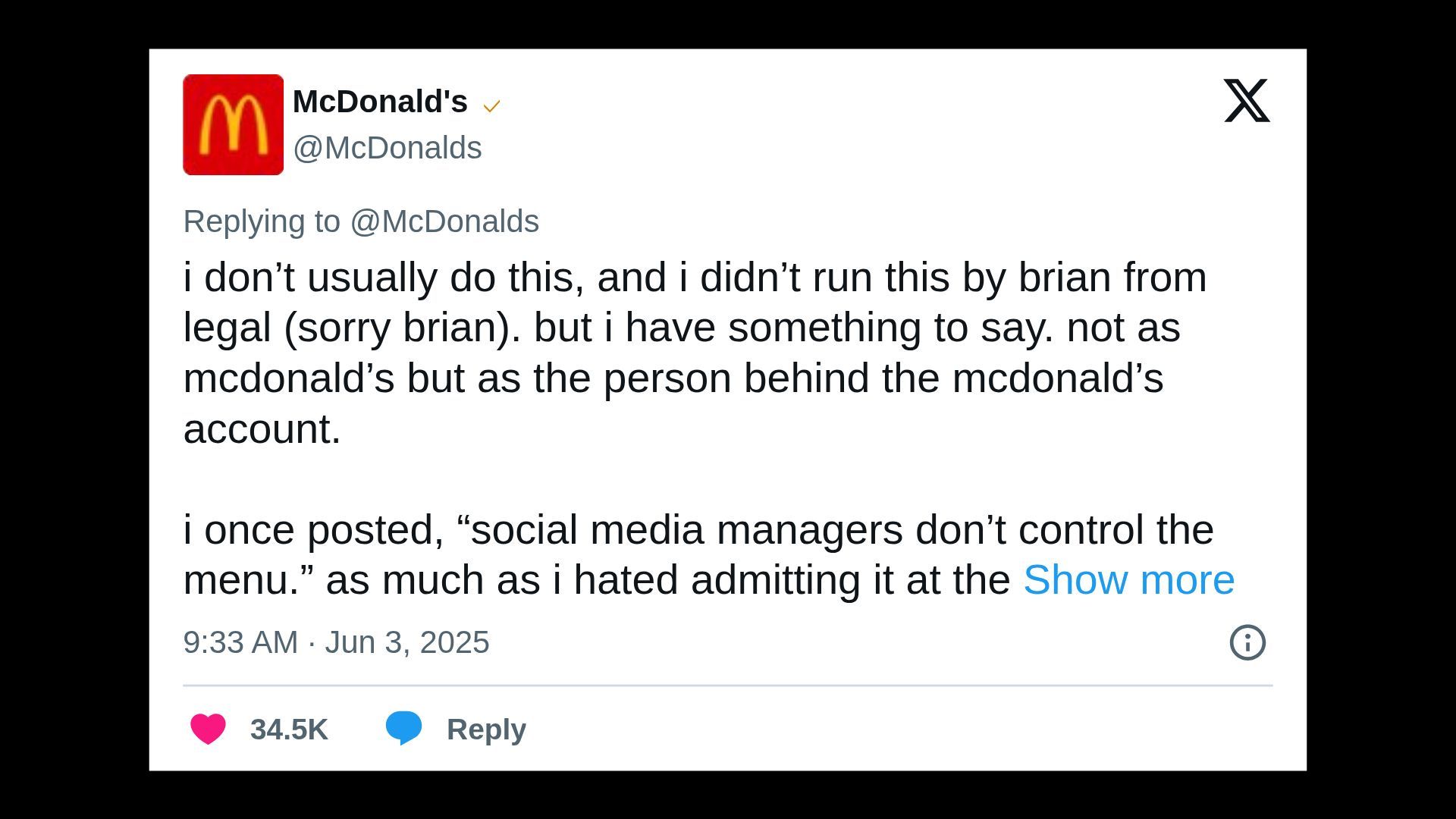Viewport: 1456px width, 819px height.
Task: Open the Replying to @McDonalds thread
Action: click(x=362, y=221)
